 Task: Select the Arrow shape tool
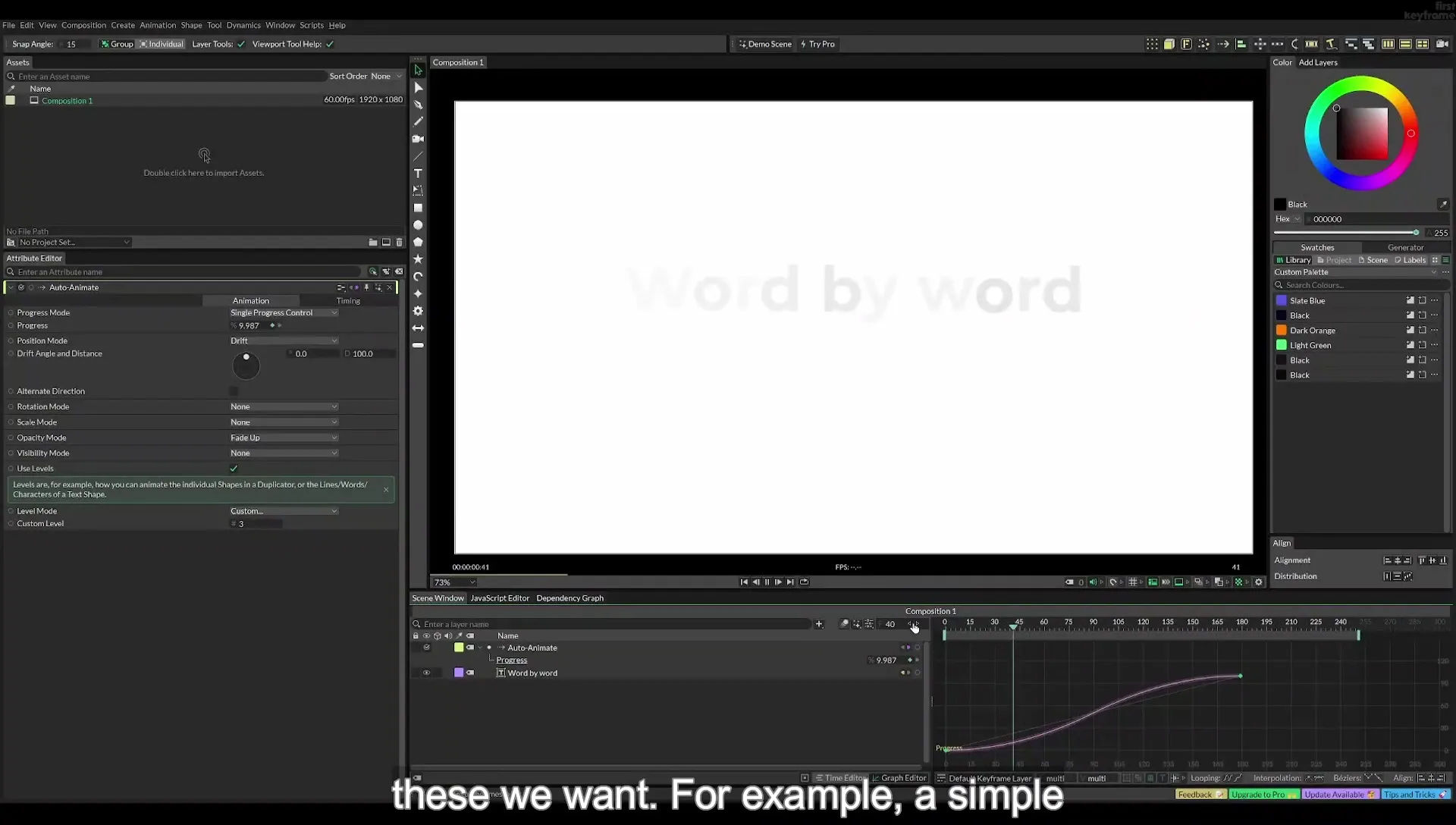click(418, 328)
